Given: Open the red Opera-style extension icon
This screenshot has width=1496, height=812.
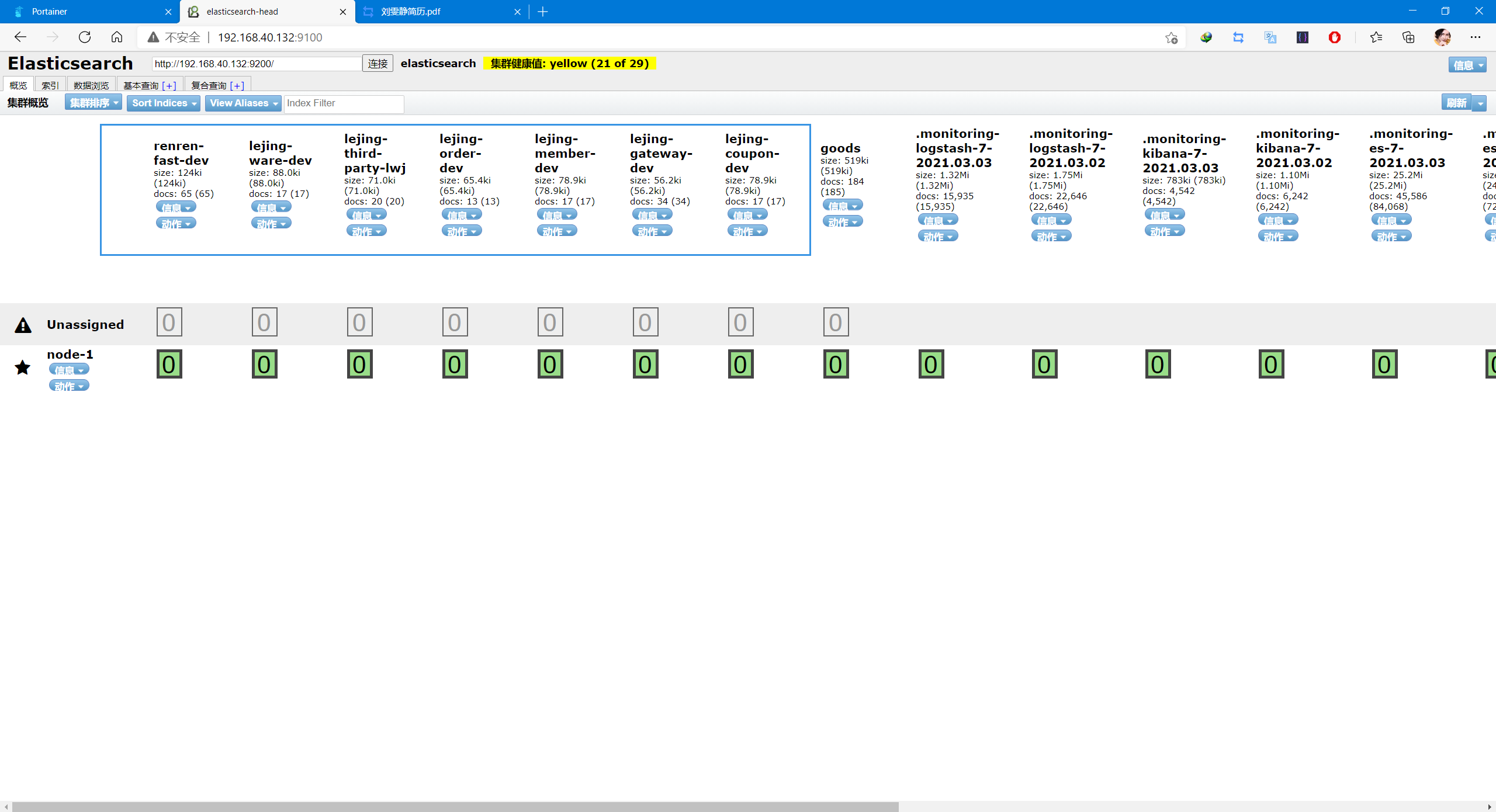Looking at the screenshot, I should click(x=1335, y=37).
